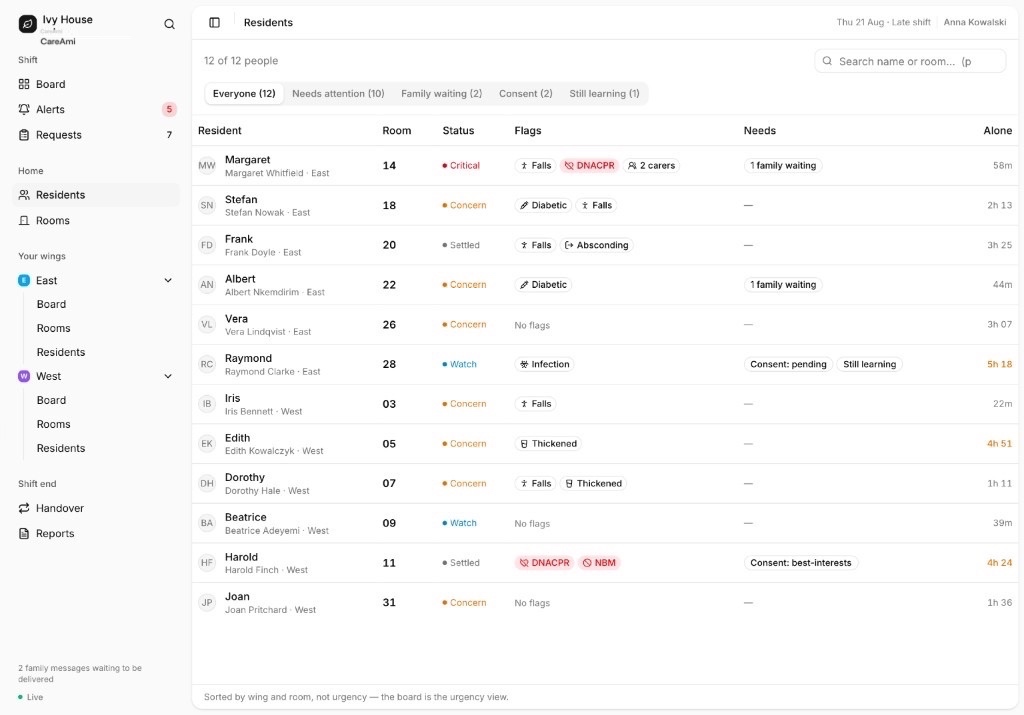Click Raymond's Infection flag

click(545, 364)
